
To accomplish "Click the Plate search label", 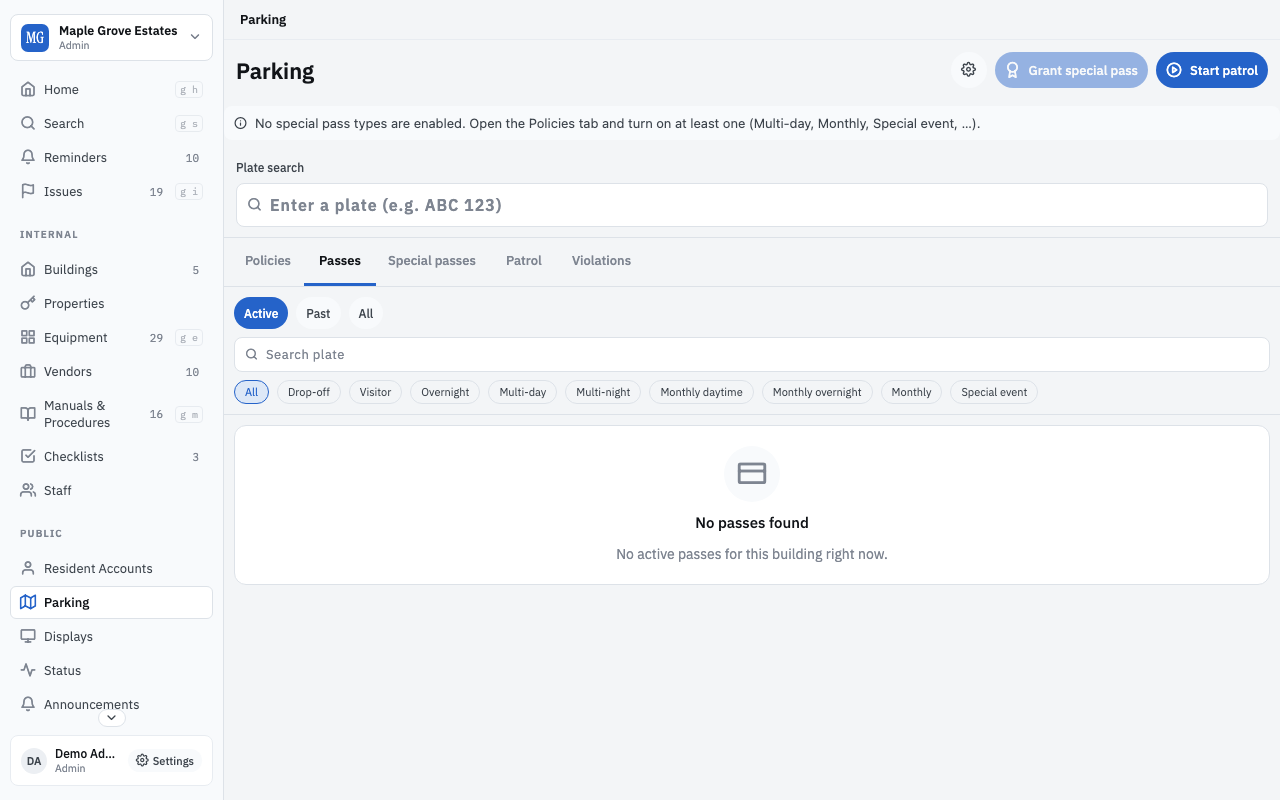I will point(270,168).
